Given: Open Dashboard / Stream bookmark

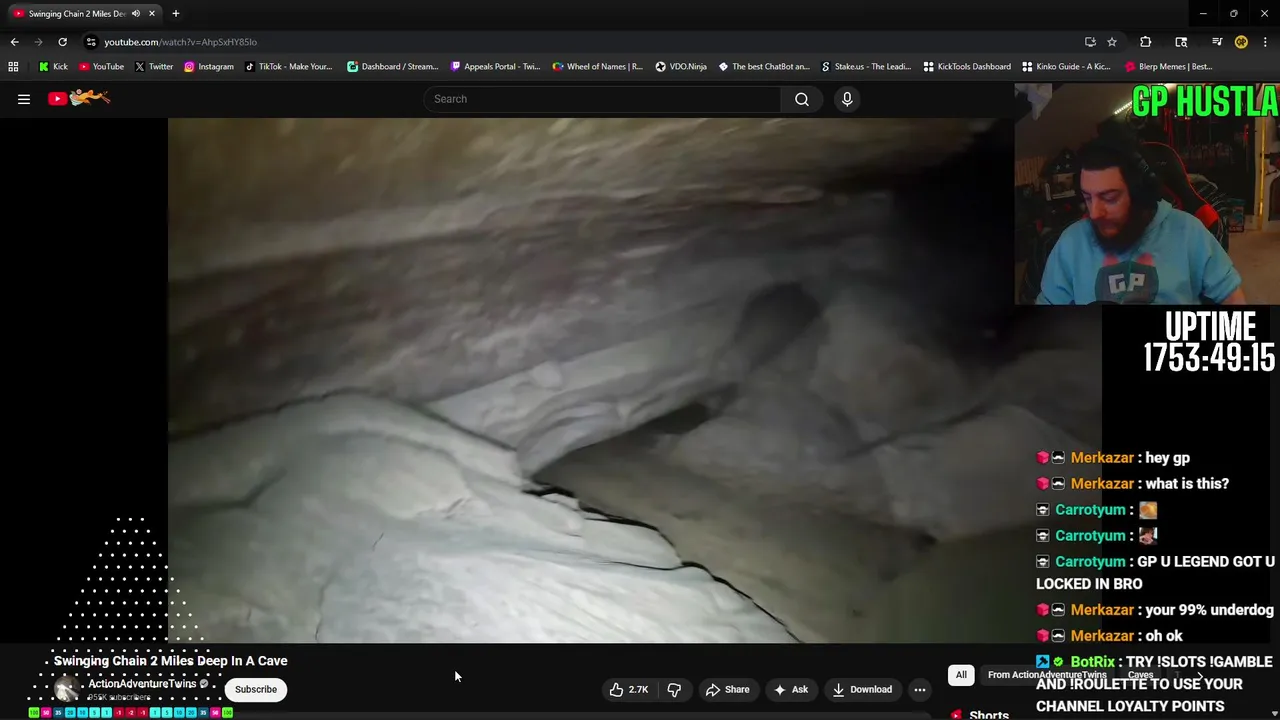Looking at the screenshot, I should (x=393, y=67).
